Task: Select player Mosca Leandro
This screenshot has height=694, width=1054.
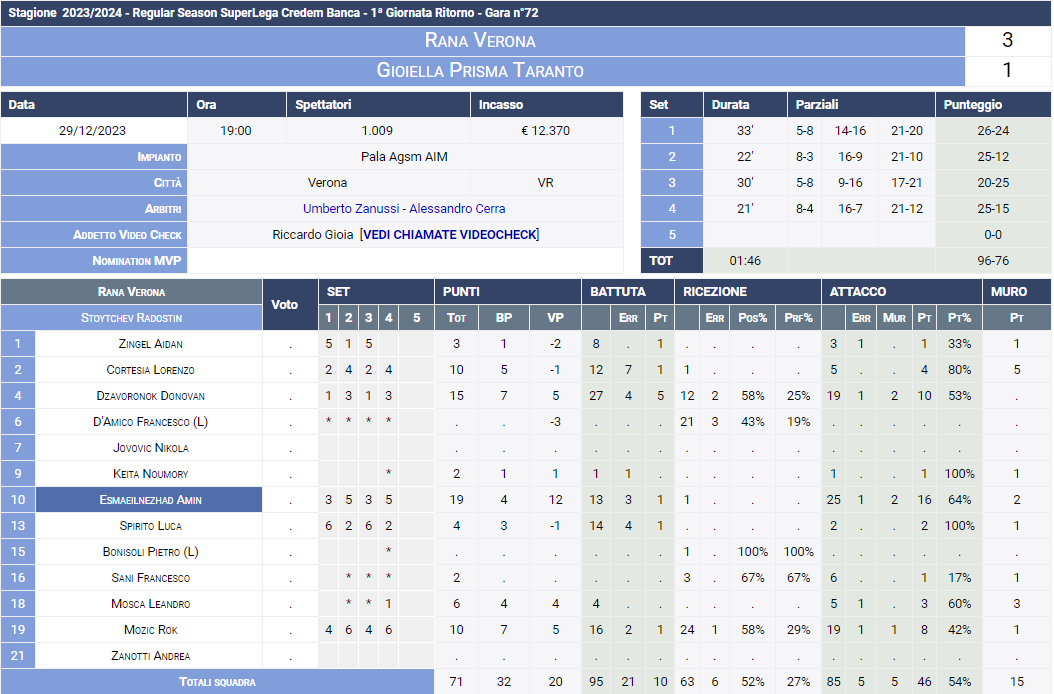Action: pos(151,604)
